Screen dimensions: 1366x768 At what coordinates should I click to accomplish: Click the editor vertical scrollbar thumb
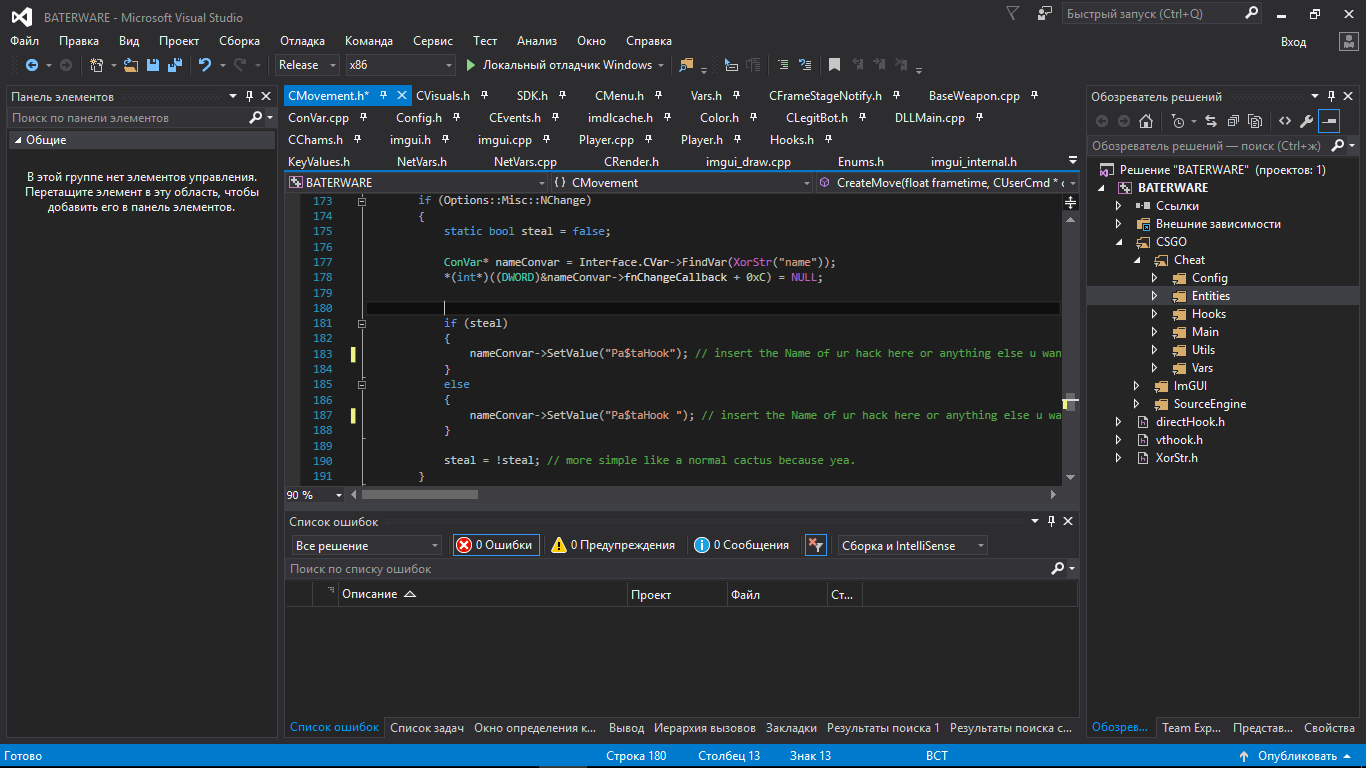click(1070, 402)
